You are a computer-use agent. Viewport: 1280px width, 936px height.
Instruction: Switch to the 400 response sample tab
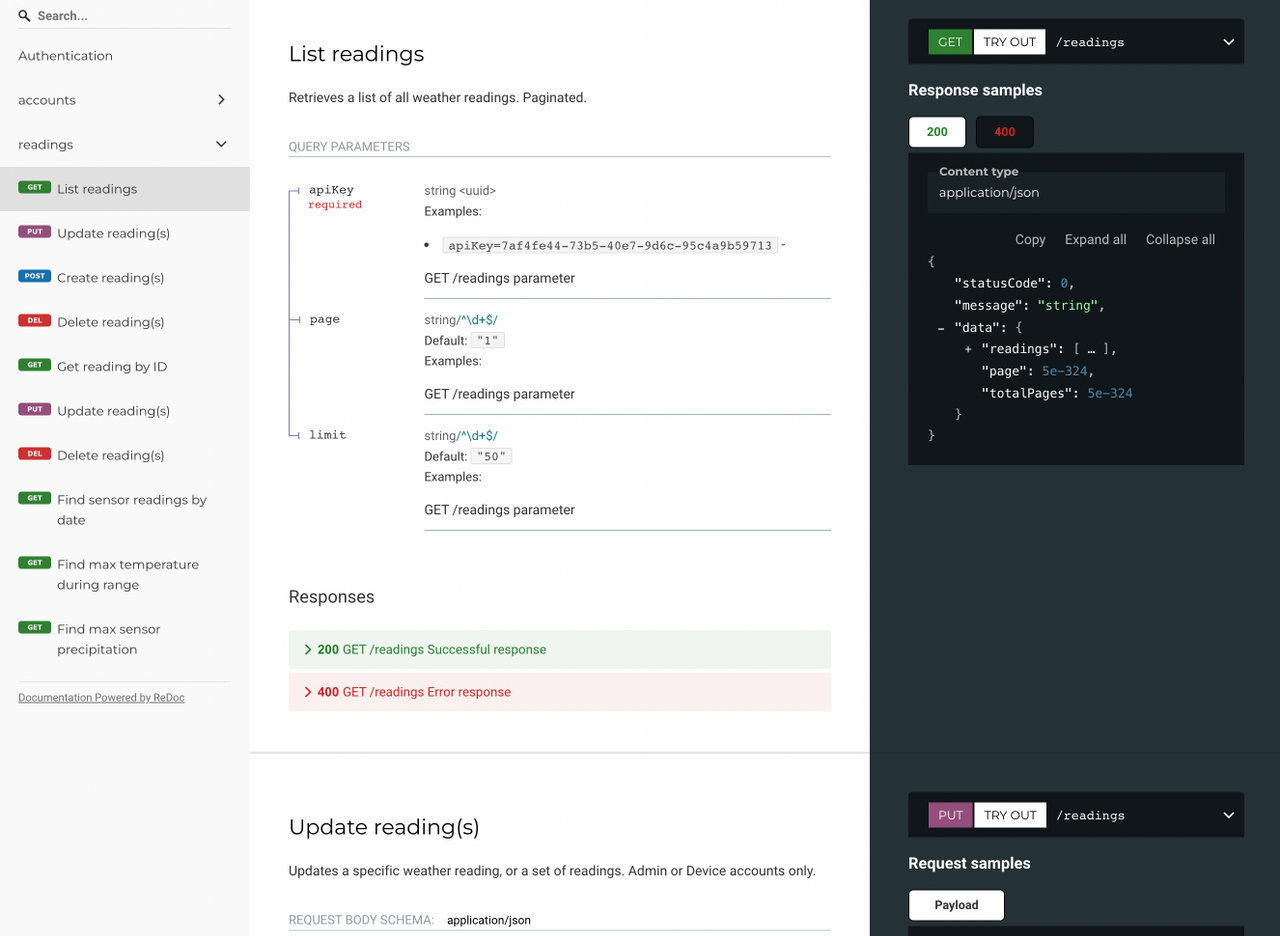1004,132
